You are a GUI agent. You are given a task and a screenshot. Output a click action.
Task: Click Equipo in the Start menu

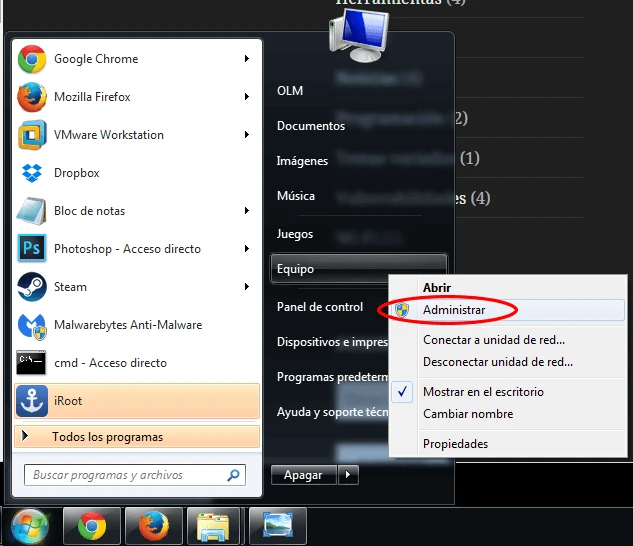tap(359, 269)
